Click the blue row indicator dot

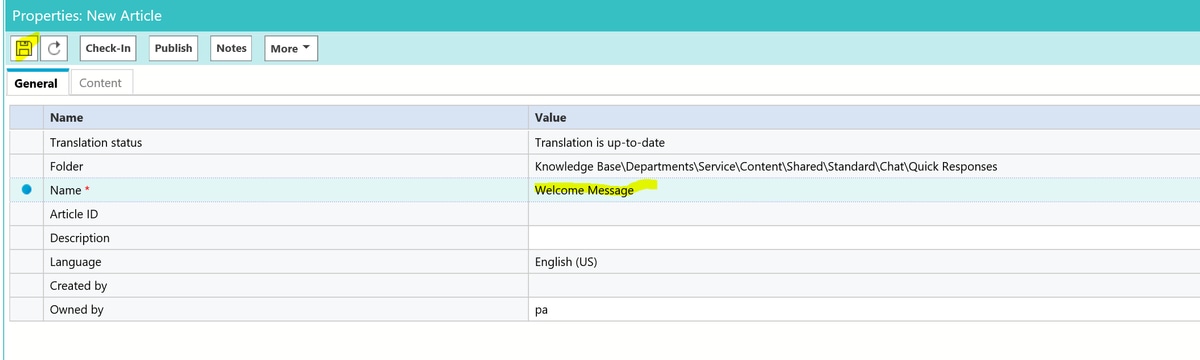(27, 189)
